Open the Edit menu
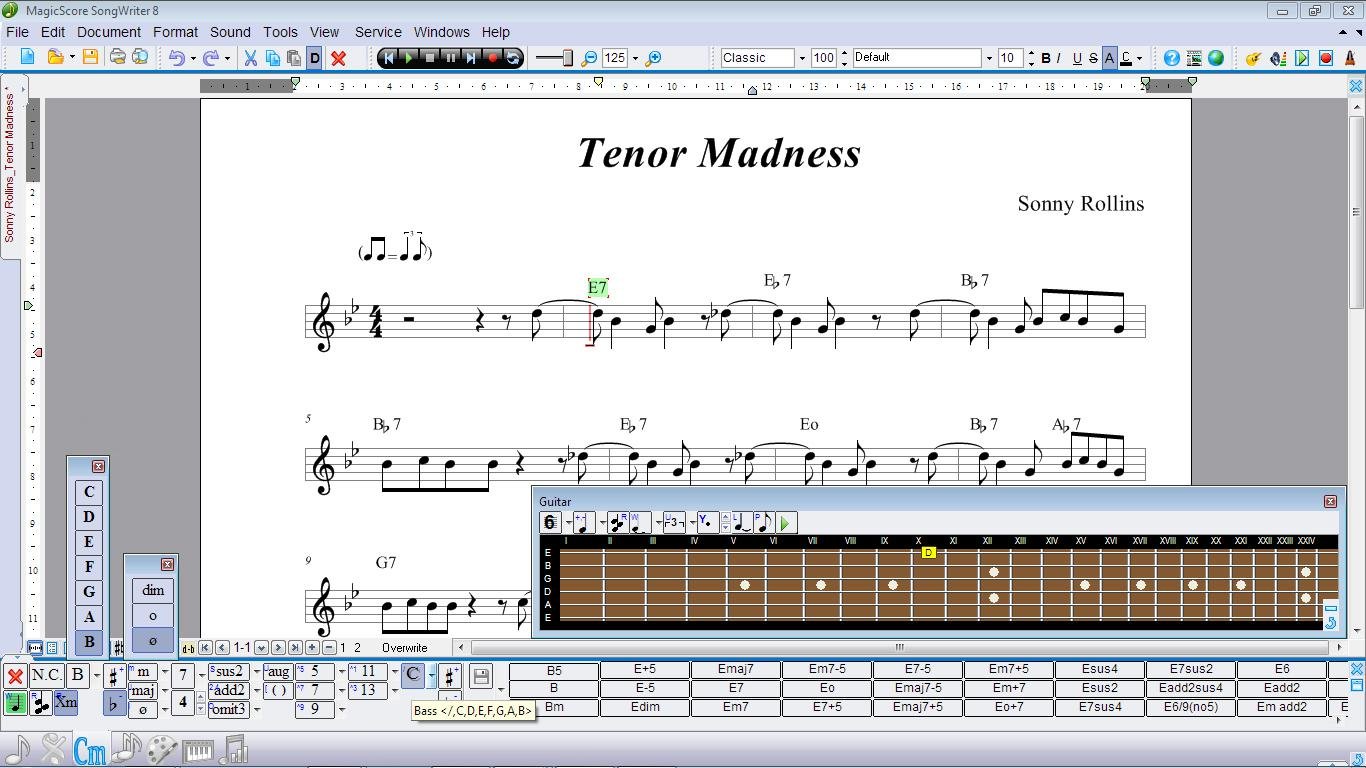Viewport: 1366px width, 768px height. tap(53, 32)
